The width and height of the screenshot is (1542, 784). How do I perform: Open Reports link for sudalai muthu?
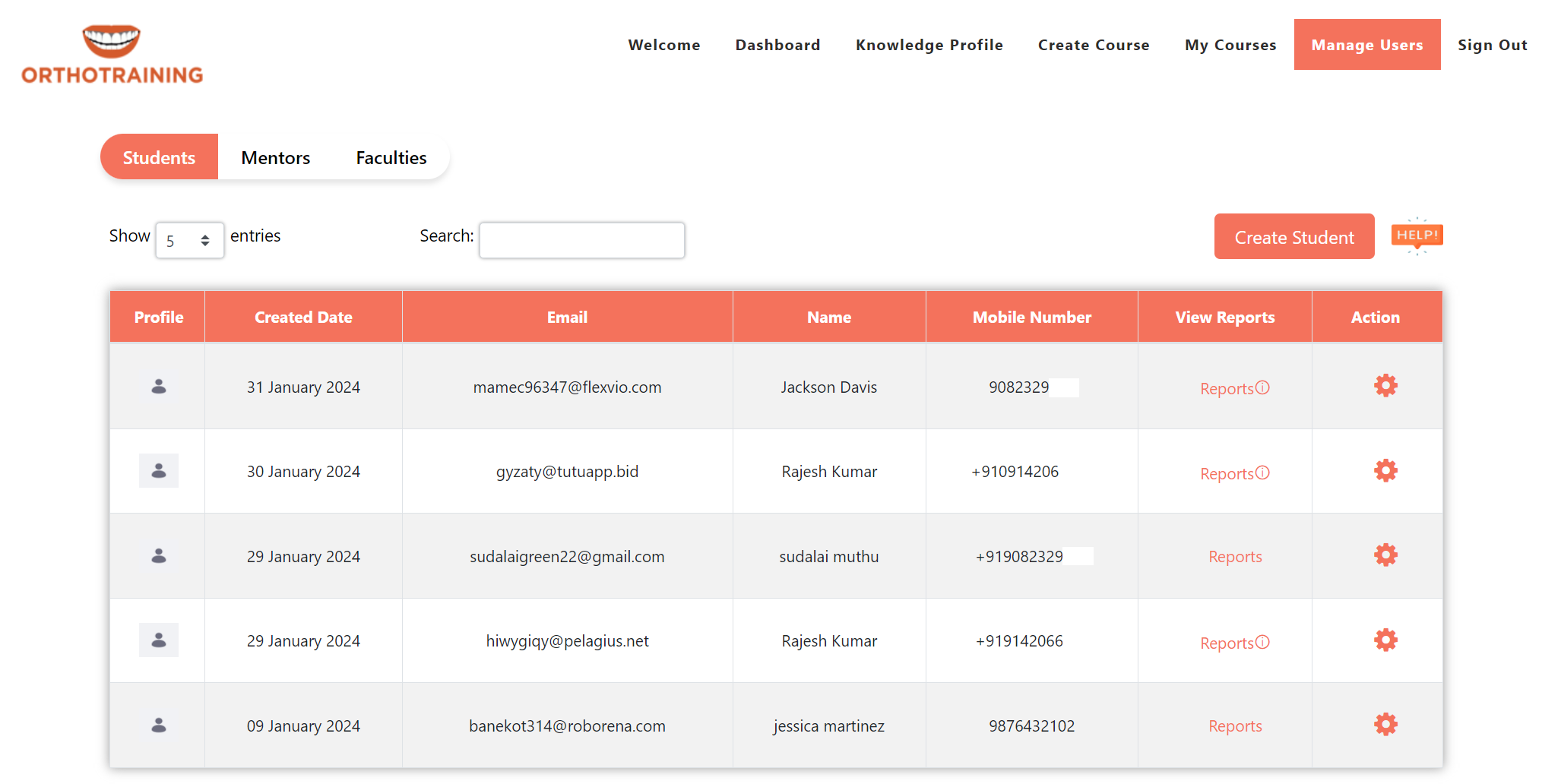[1234, 557]
